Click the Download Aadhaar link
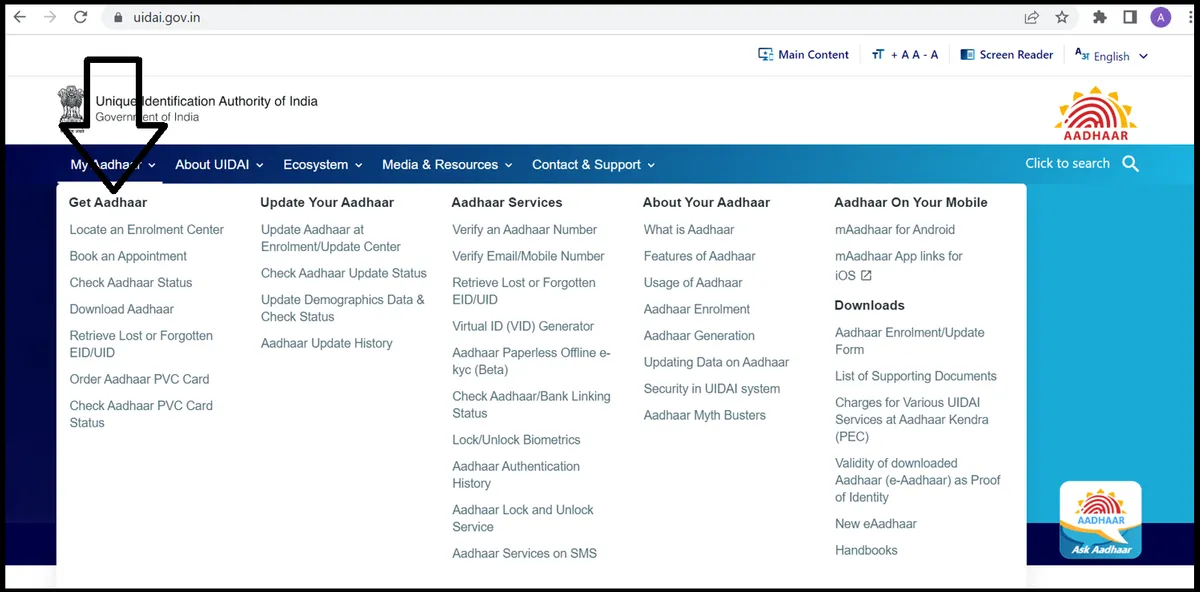This screenshot has height=592, width=1200. (122, 309)
